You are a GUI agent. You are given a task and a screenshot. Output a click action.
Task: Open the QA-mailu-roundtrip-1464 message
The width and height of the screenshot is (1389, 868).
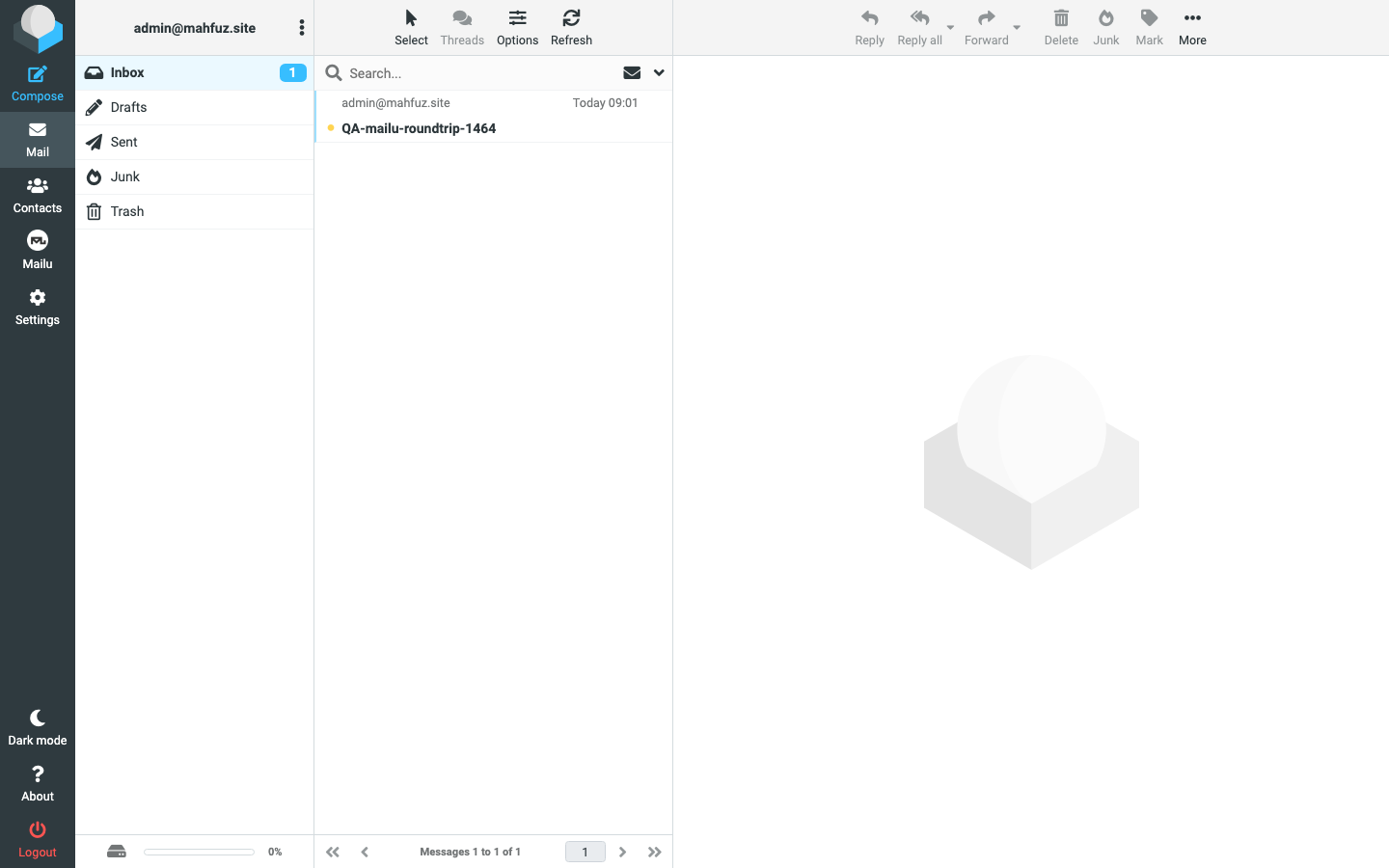tap(419, 128)
